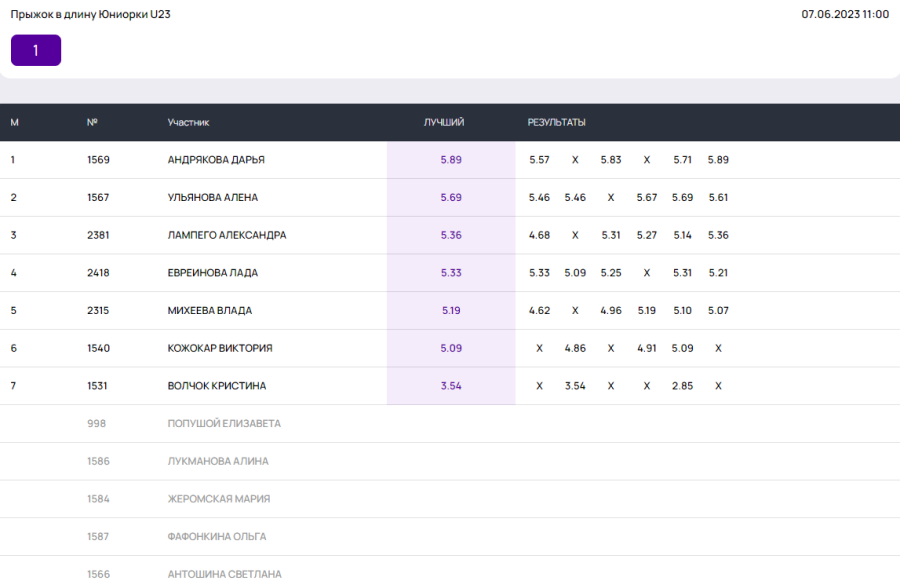This screenshot has width=900, height=588.
Task: Click ФАФОНКИНА ОЛЬГА participant row
Action: (217, 537)
